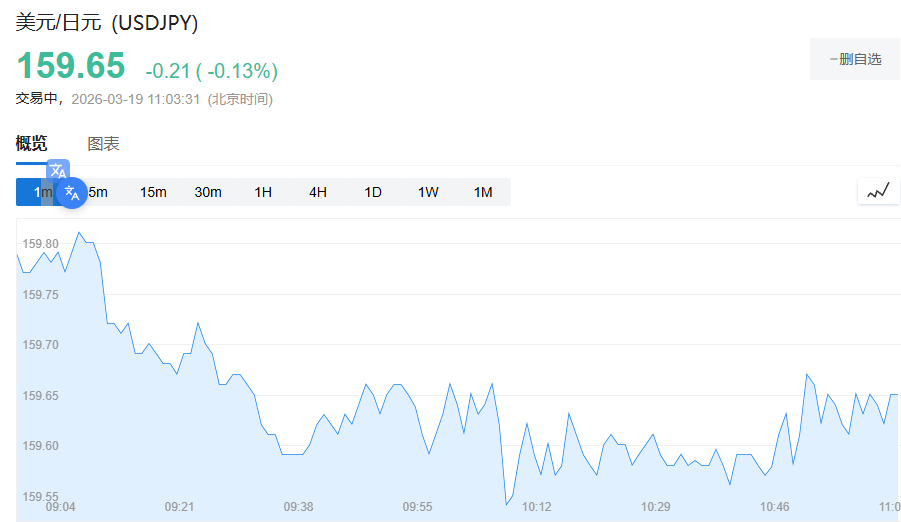901x522 pixels.
Task: Open the 概览 overview tab
Action: (x=31, y=143)
